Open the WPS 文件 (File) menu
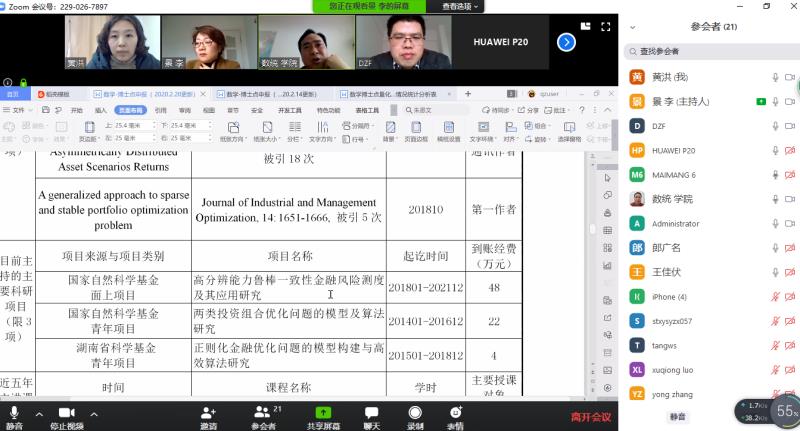Viewport: 800px width, 431px height. coord(18,110)
